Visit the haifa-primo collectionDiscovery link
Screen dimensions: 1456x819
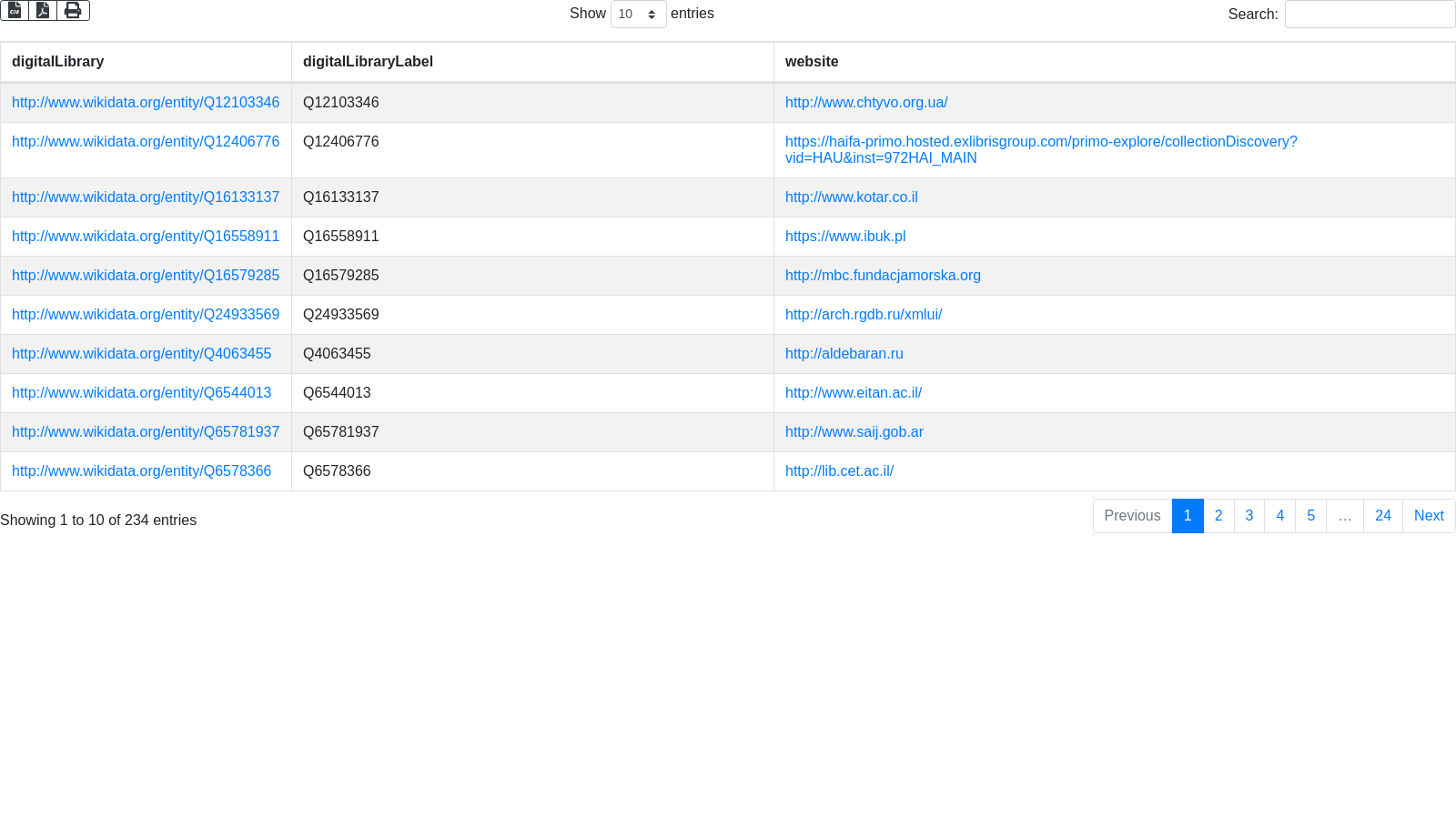(x=1041, y=142)
